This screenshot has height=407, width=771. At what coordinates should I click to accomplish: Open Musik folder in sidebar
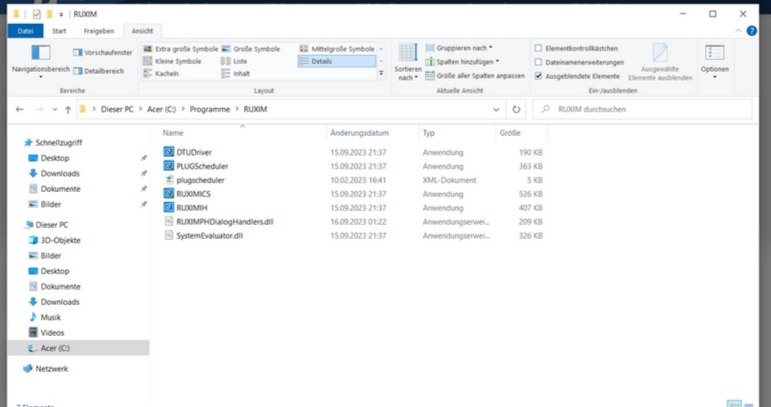tap(50, 317)
